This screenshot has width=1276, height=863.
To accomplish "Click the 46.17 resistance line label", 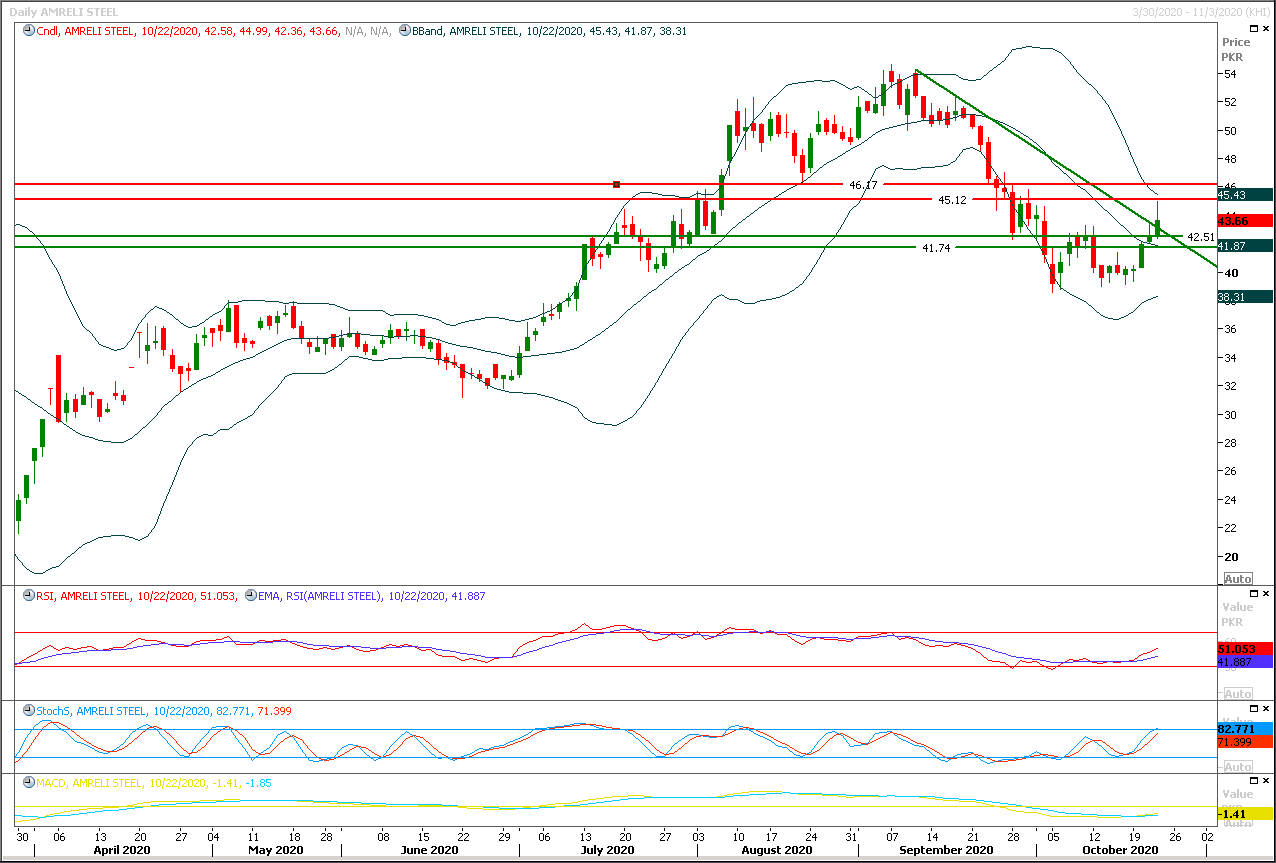I will 863,185.
